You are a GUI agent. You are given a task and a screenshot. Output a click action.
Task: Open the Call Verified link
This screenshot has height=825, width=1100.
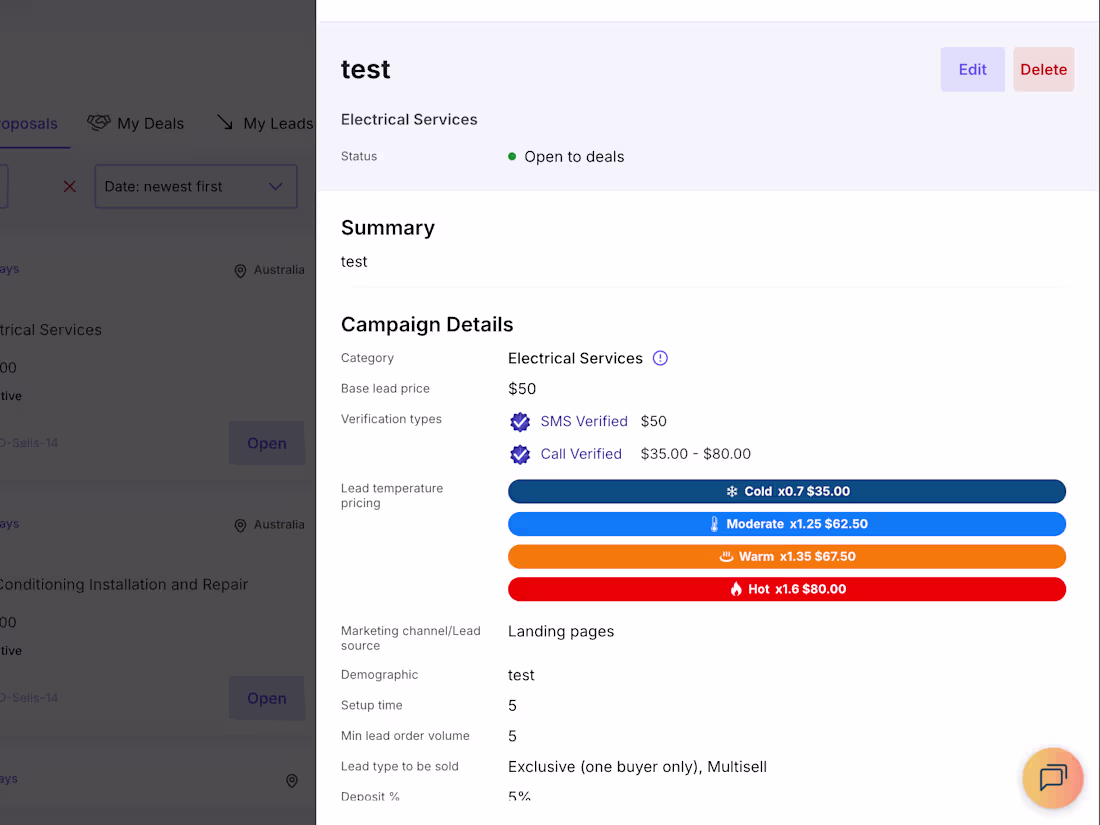[x=581, y=455]
